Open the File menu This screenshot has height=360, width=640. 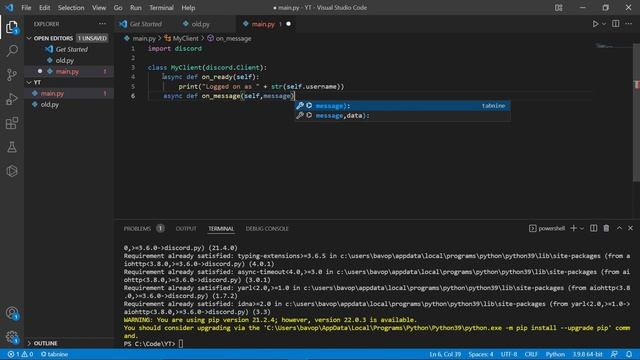click(26, 8)
